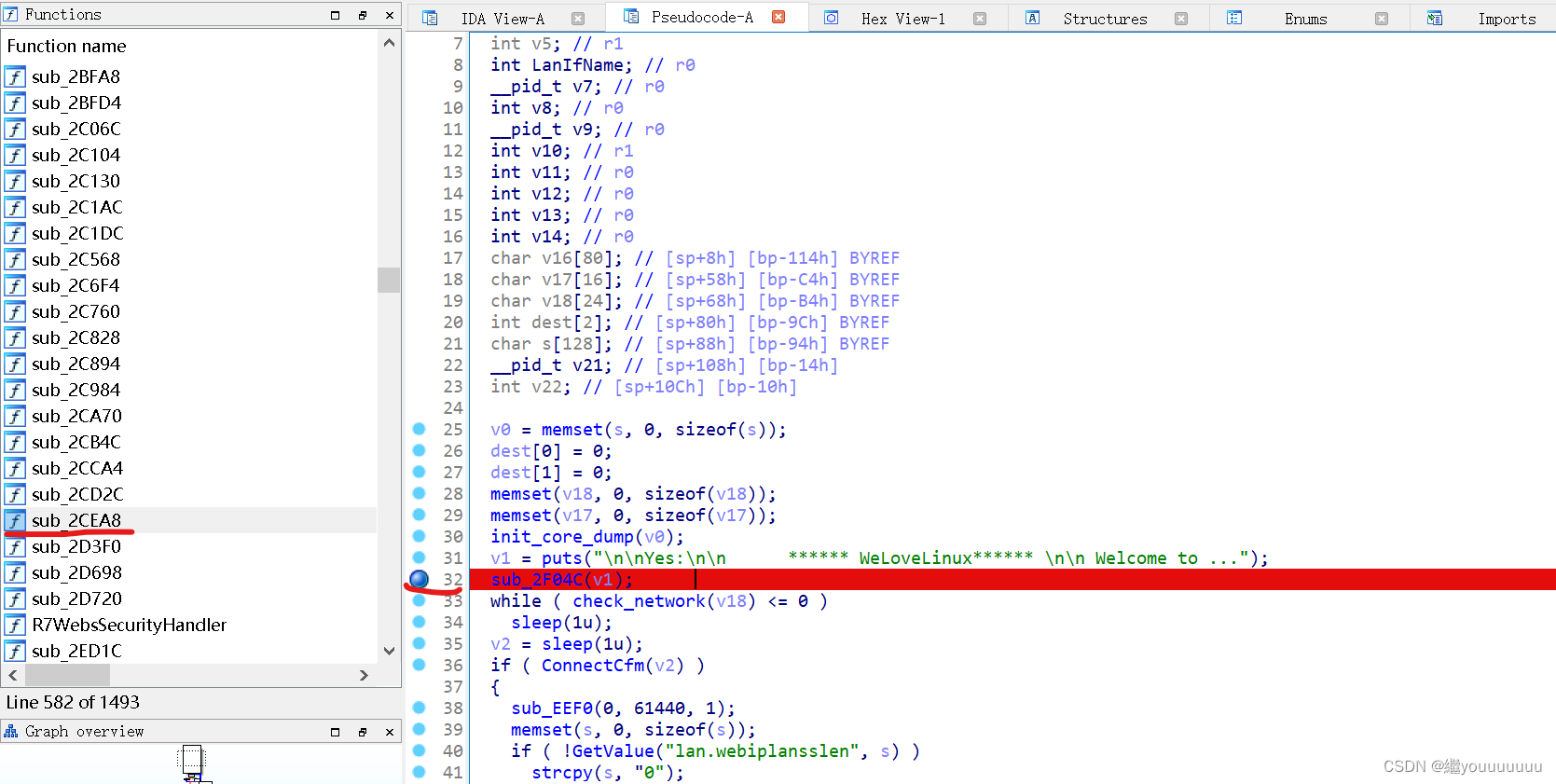The width and height of the screenshot is (1556, 784).
Task: Select function sub_2C1DC
Action: click(77, 233)
